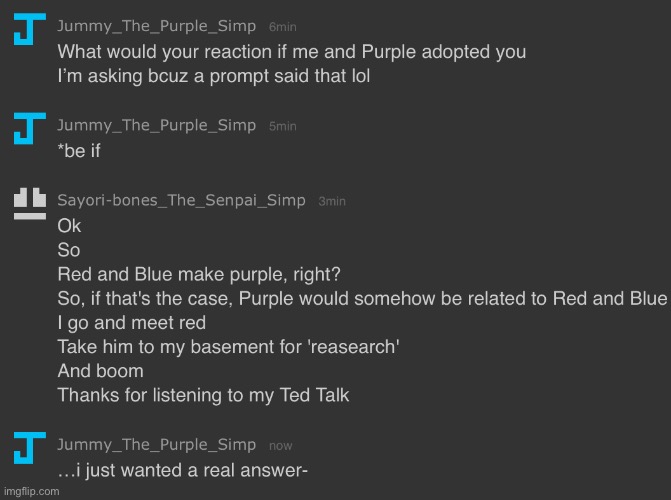The width and height of the screenshot is (671, 500).
Task: Click the 'now' timestamp
Action: [280, 446]
